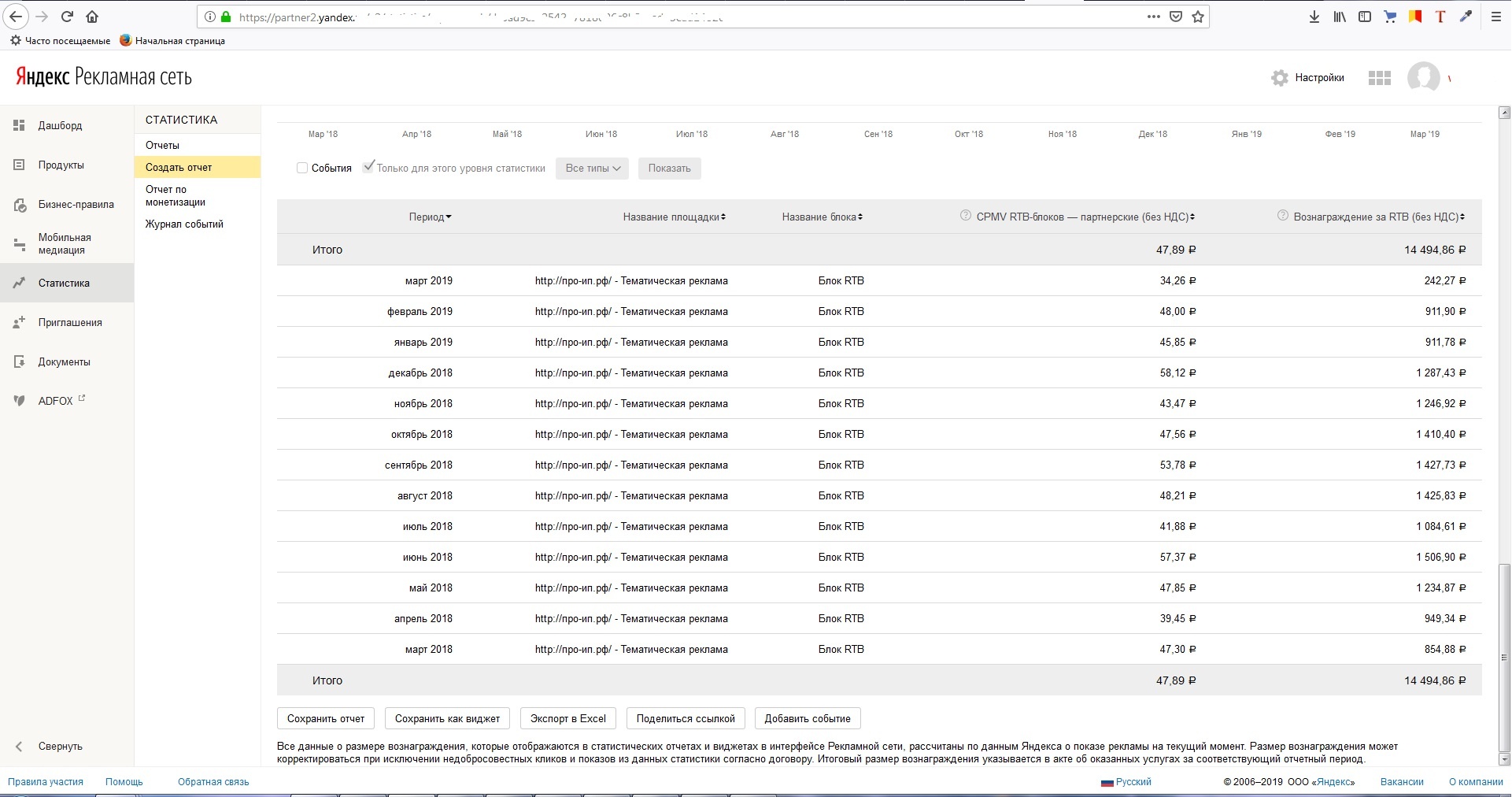Sort by Название блока column
Screen dimensions: 1512x797
pos(822,217)
